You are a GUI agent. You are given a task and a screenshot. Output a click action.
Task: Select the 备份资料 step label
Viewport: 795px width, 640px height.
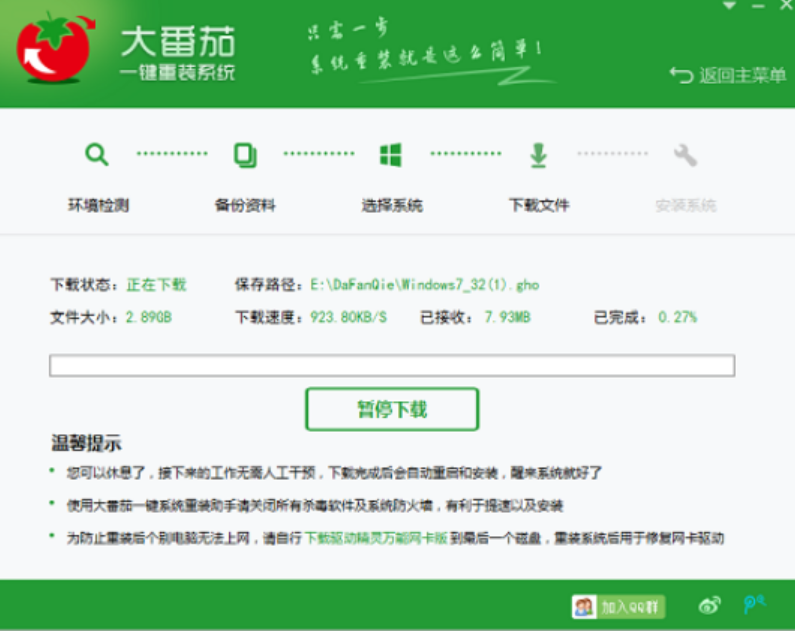(x=245, y=205)
